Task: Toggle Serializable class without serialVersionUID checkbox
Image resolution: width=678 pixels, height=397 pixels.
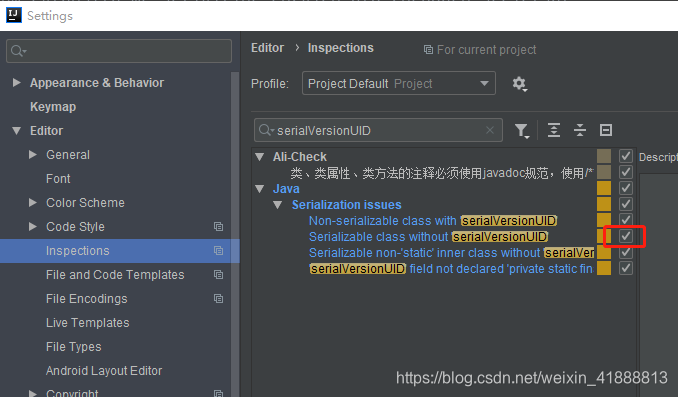Action: [626, 236]
